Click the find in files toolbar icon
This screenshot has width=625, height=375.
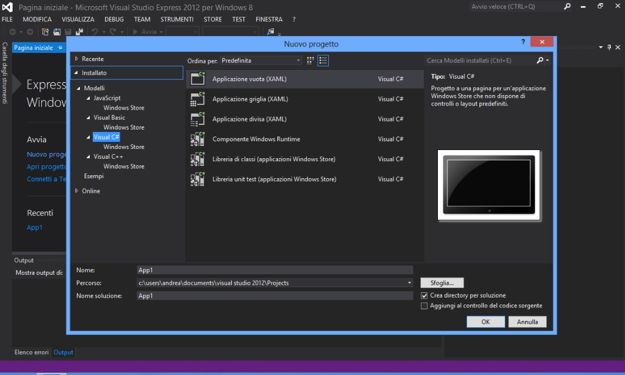tap(271, 31)
